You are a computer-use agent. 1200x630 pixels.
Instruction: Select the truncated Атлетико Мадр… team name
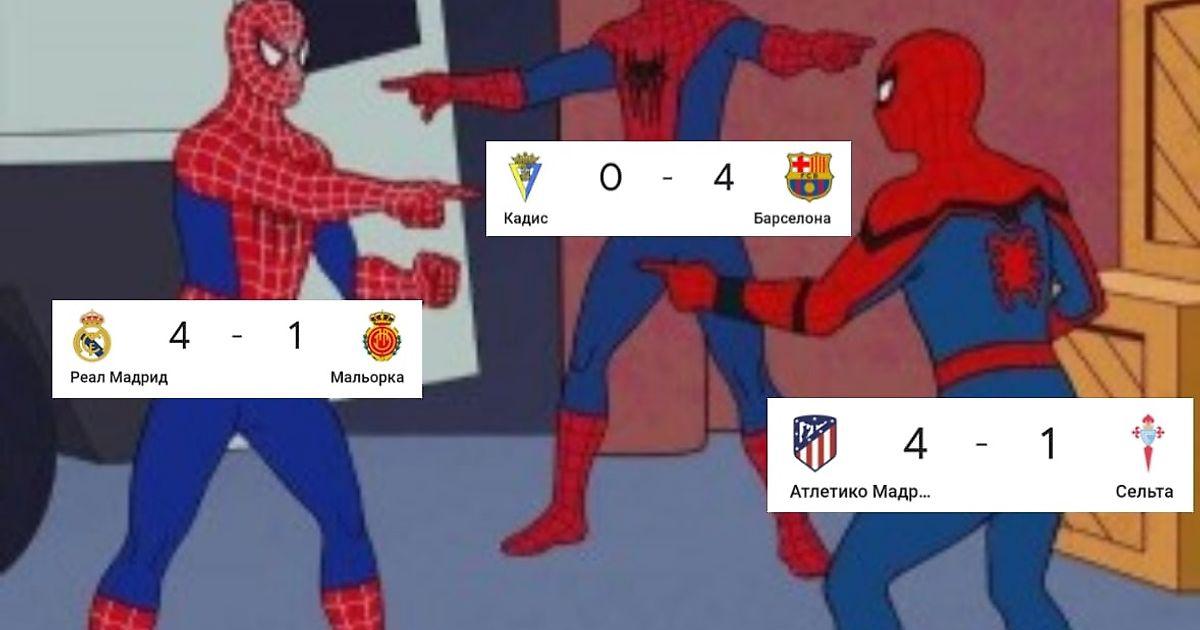860,492
